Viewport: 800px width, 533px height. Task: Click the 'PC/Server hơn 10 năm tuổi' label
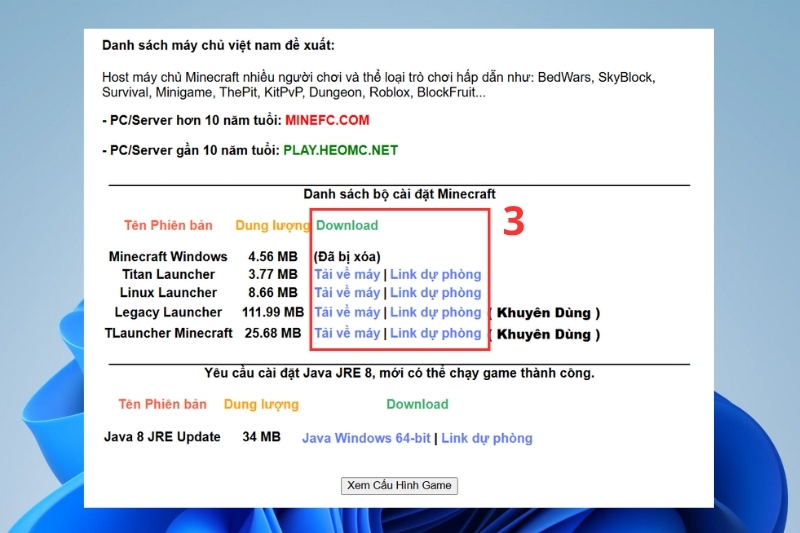pyautogui.click(x=192, y=120)
